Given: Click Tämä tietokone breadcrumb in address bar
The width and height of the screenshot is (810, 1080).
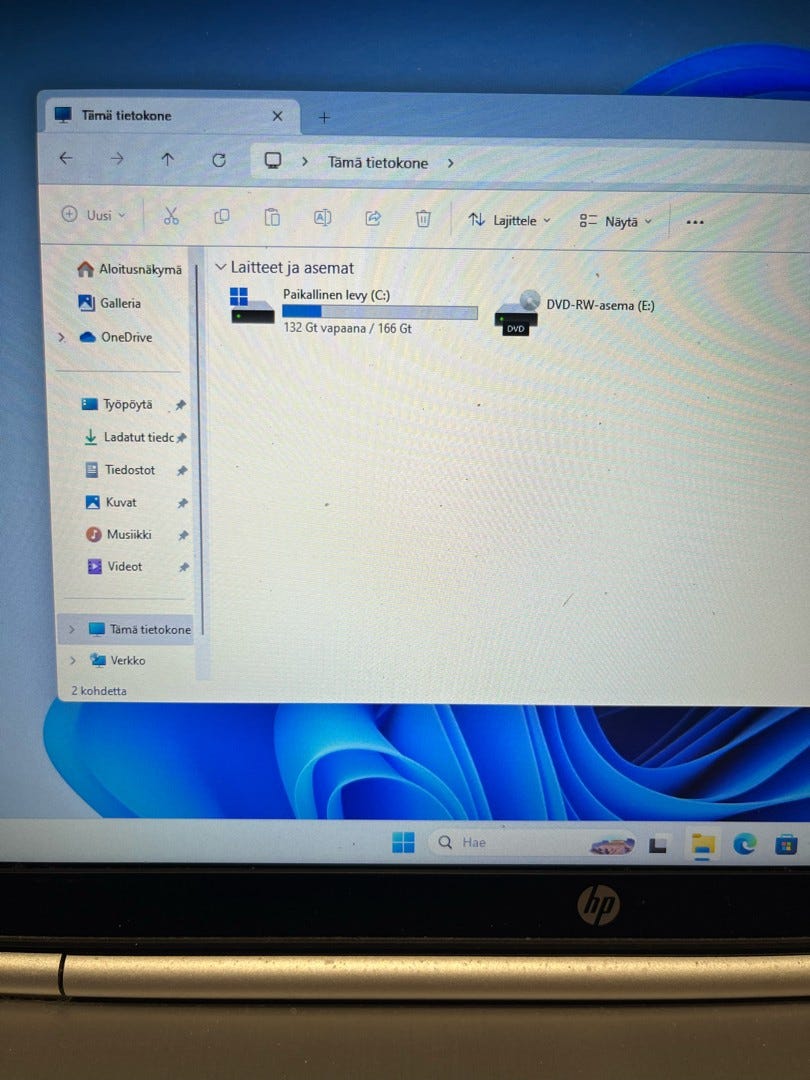Looking at the screenshot, I should (x=377, y=163).
